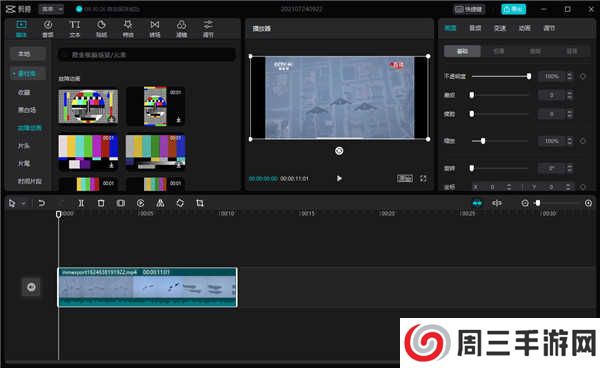Open the Audio library tab icon
This screenshot has width=600, height=368.
point(48,29)
